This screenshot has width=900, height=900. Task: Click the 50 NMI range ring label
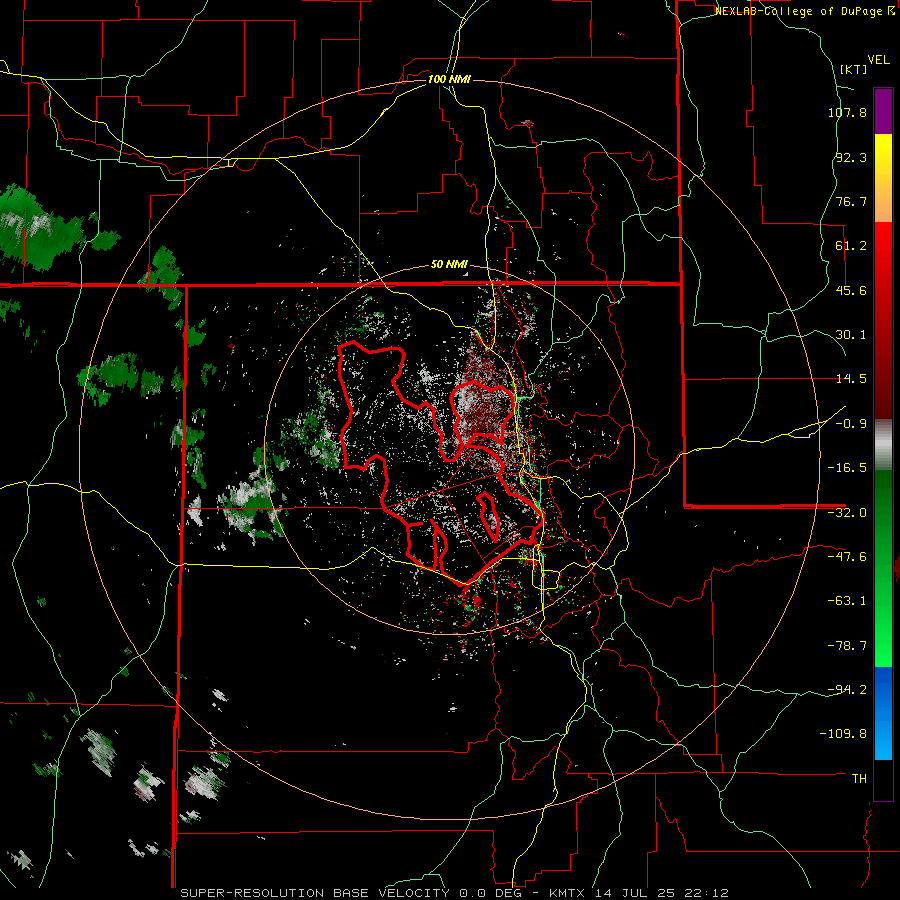click(x=449, y=265)
